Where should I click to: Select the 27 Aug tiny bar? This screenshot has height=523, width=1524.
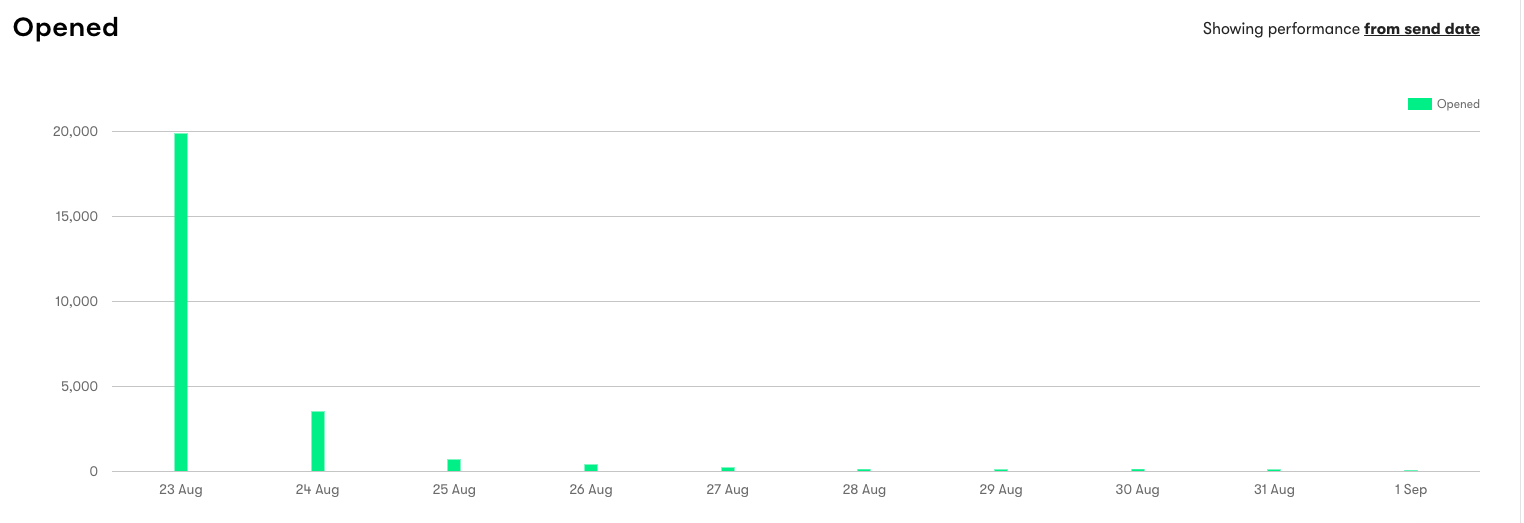click(728, 469)
